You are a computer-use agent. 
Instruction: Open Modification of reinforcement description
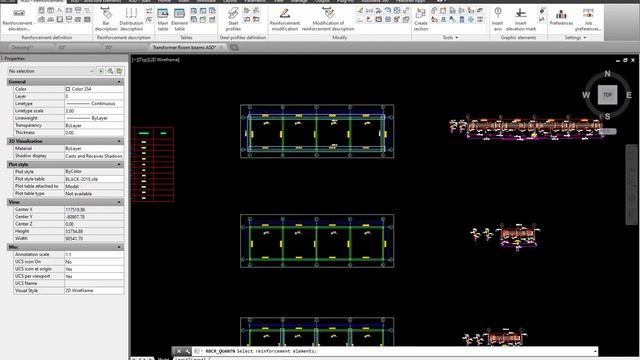pyautogui.click(x=328, y=19)
